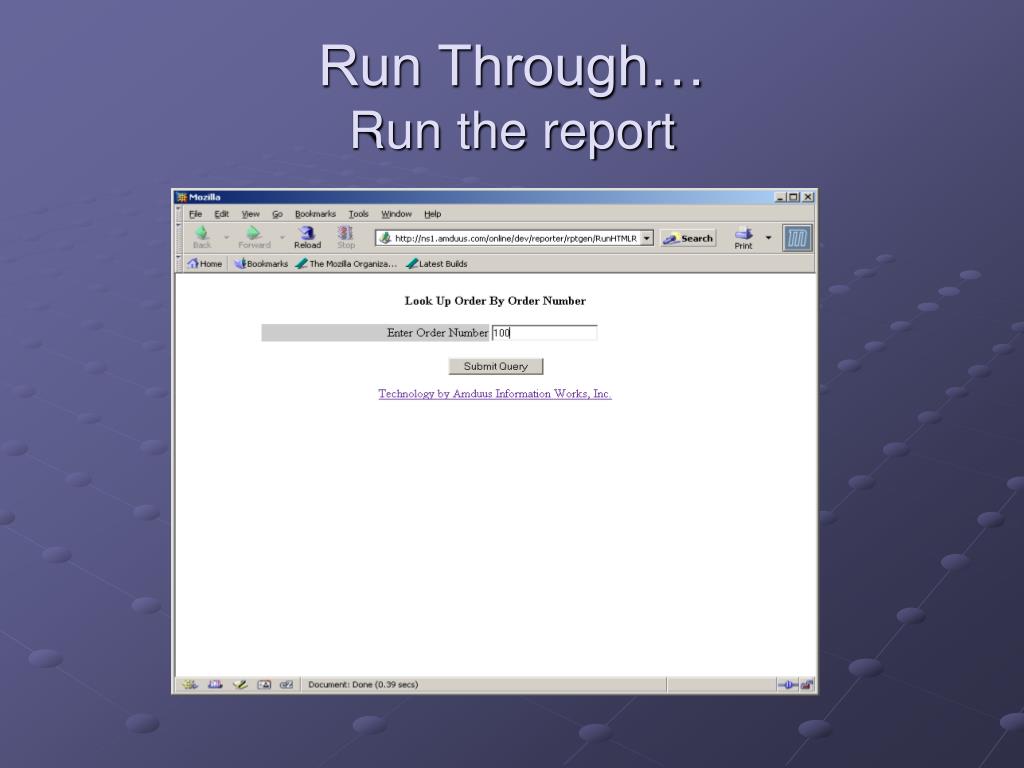Screen dimensions: 1024x768
Task: Open the View menu
Action: click(x=250, y=214)
